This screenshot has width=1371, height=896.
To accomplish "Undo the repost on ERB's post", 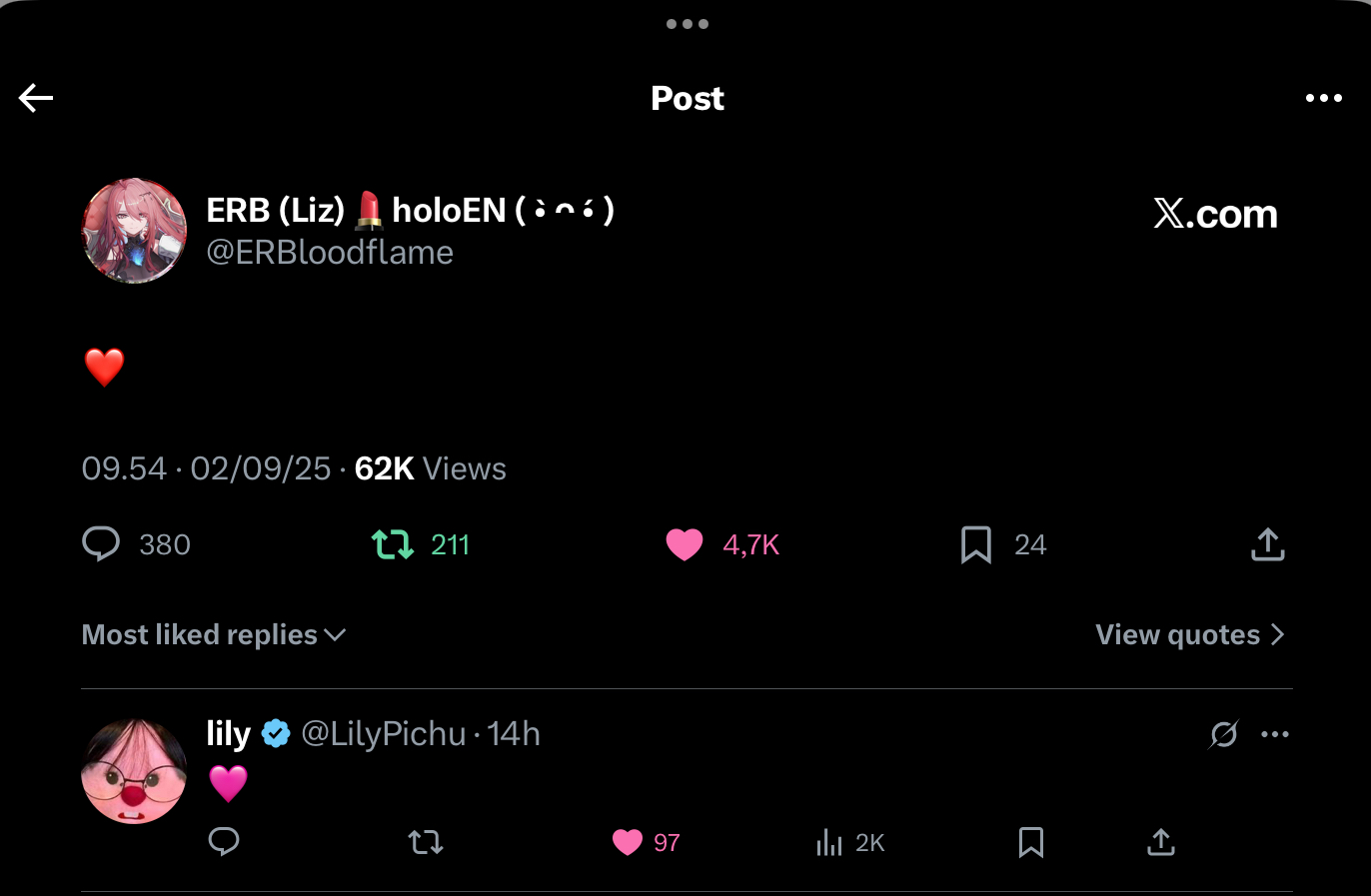I will (x=393, y=544).
